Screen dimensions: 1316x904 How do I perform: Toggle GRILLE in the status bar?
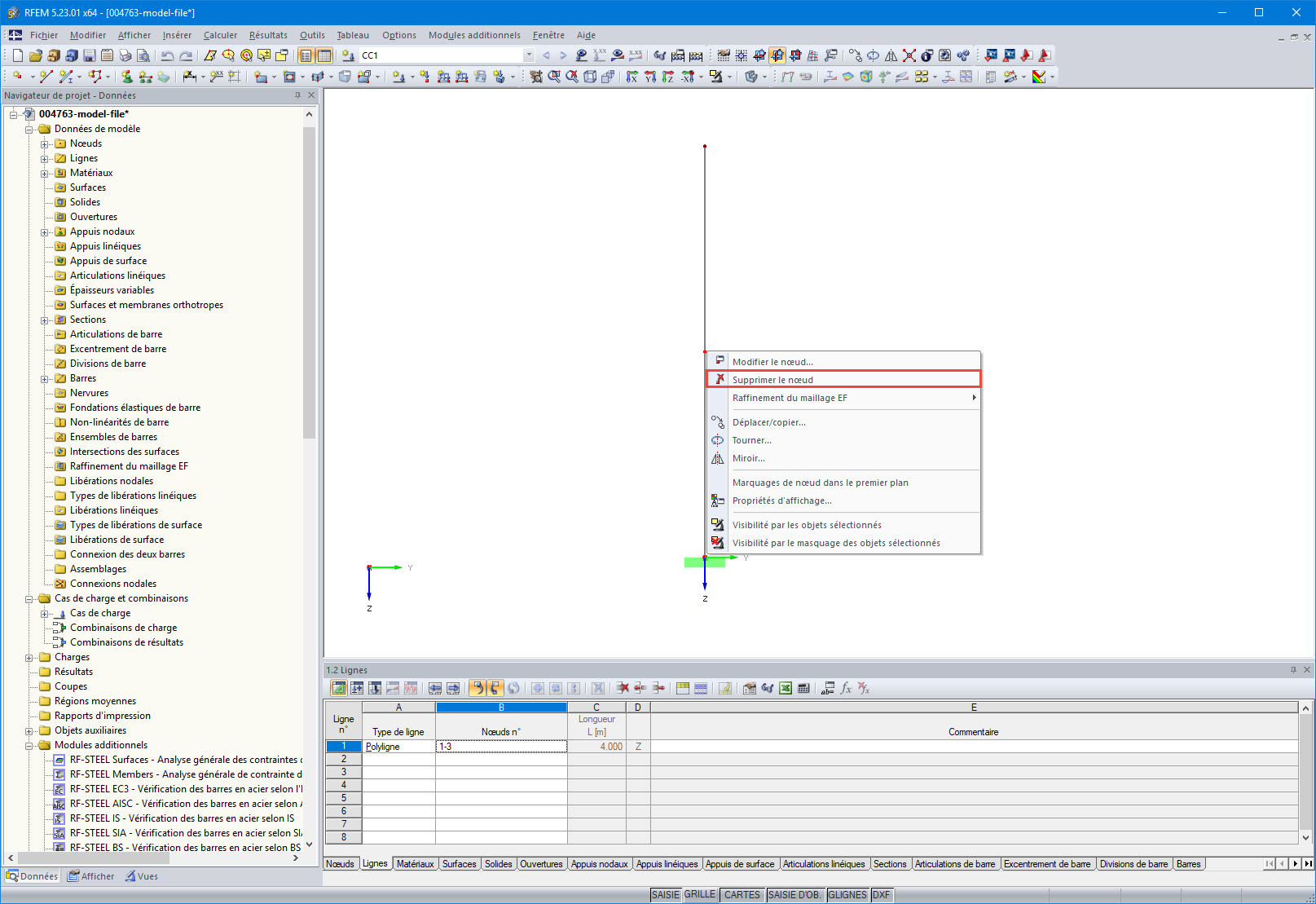click(700, 895)
